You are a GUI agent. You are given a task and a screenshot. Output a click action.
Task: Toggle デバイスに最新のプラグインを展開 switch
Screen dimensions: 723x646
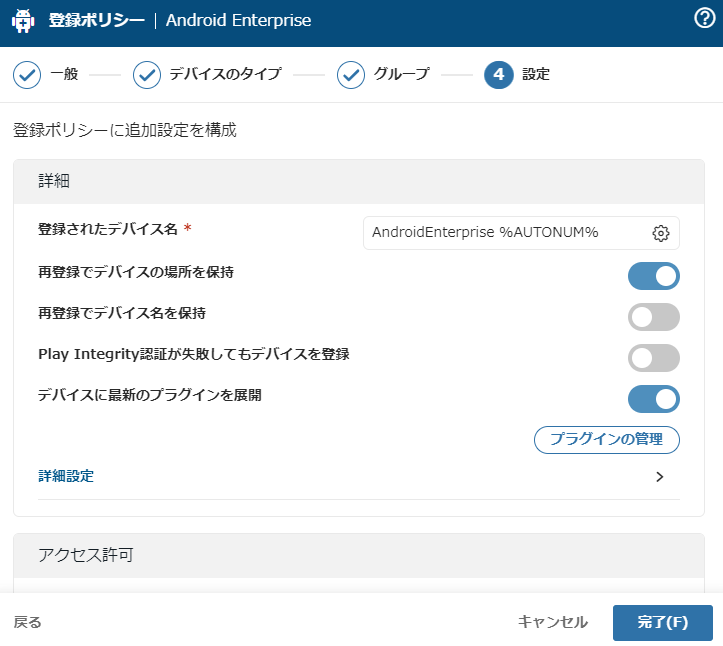[x=653, y=399]
